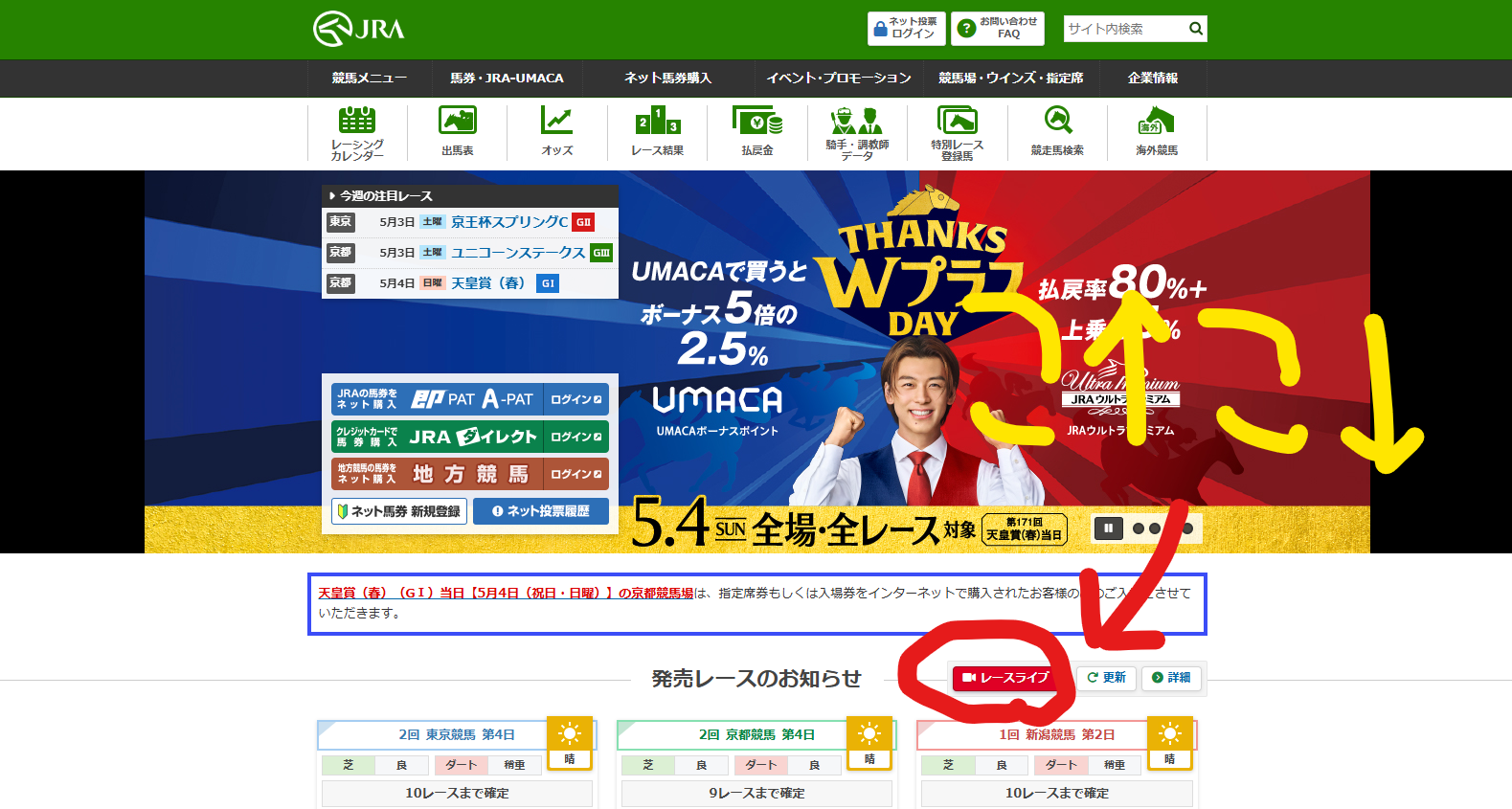Screen dimensions: 1512x809
Task: Open the 京王杯スプリングC race link
Action: 509,222
